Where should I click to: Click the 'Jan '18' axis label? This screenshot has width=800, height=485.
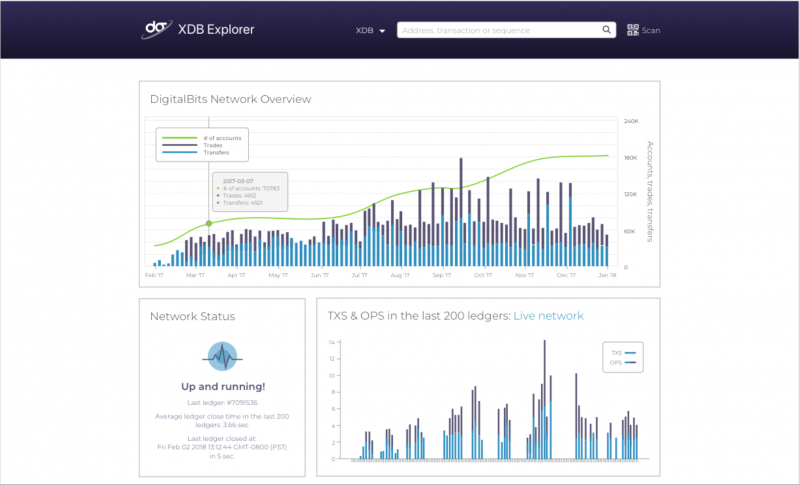[x=607, y=275]
